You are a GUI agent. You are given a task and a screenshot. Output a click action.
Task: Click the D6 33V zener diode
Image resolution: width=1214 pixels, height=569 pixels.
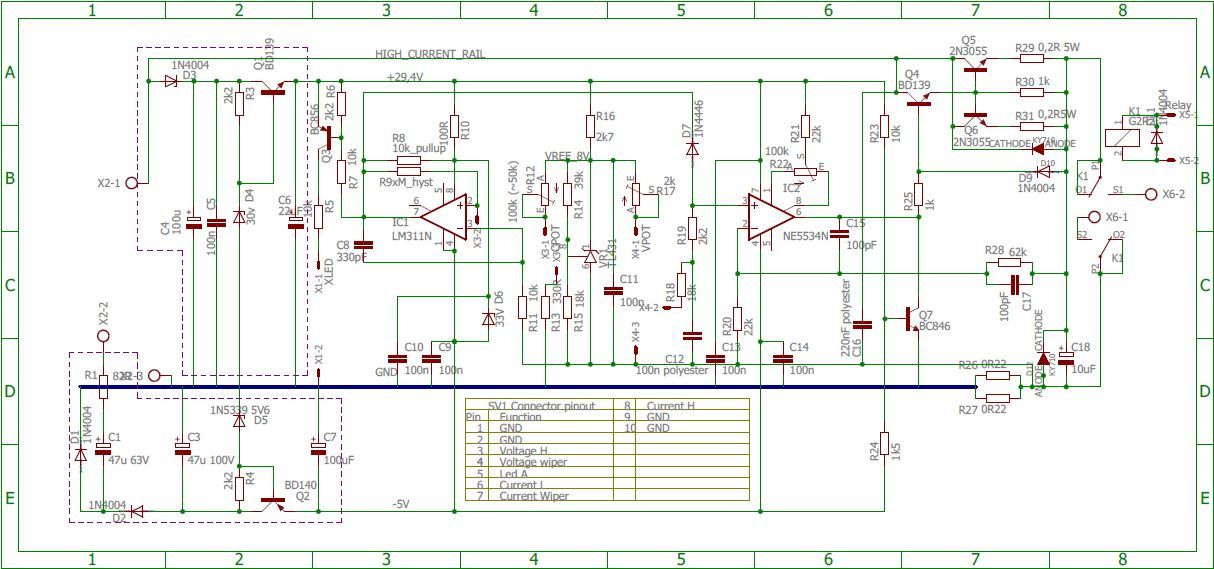[488, 318]
